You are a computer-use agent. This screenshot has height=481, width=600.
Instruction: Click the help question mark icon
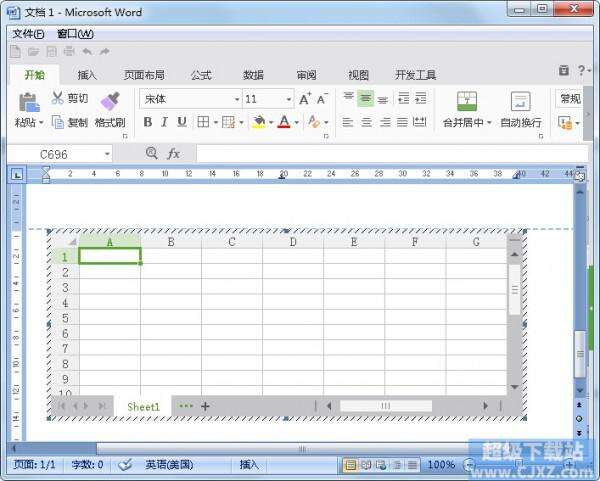click(x=581, y=70)
